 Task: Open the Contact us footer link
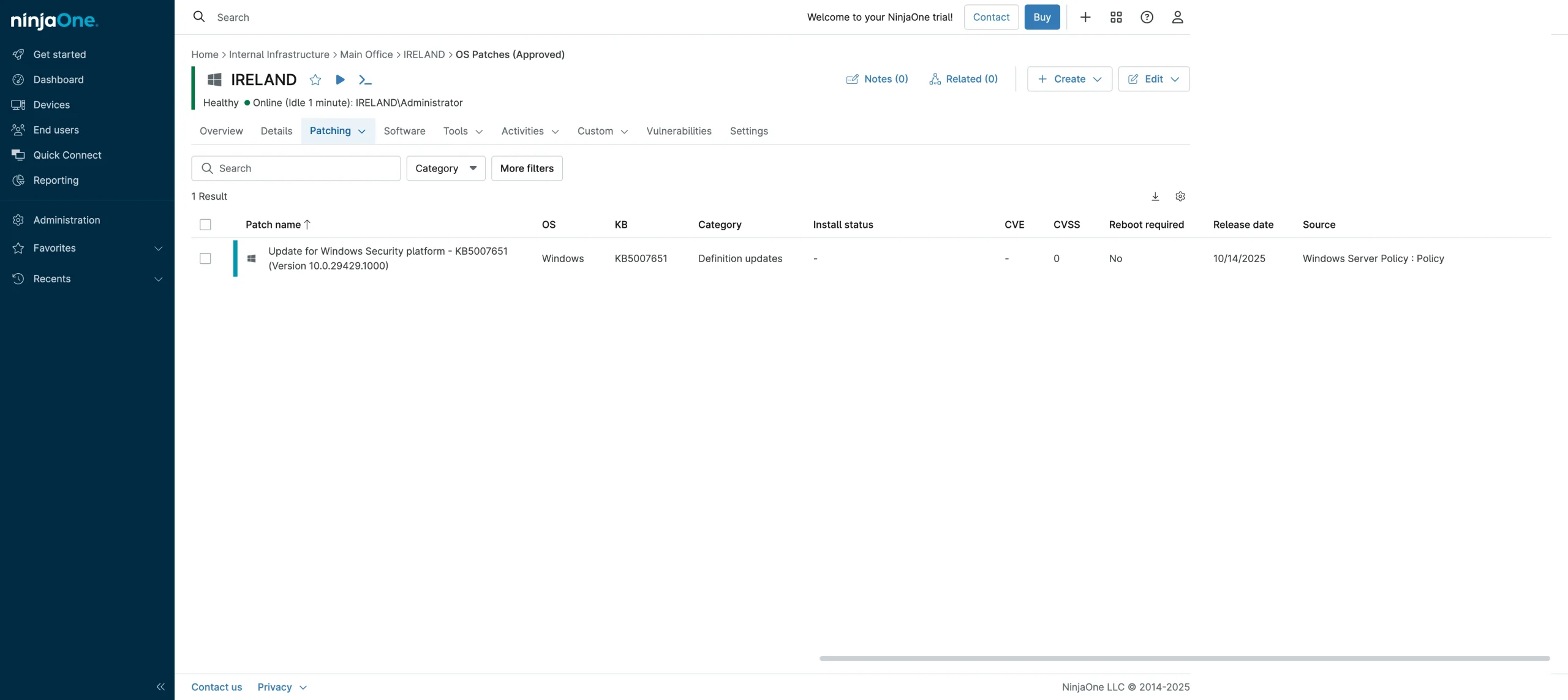[x=216, y=687]
